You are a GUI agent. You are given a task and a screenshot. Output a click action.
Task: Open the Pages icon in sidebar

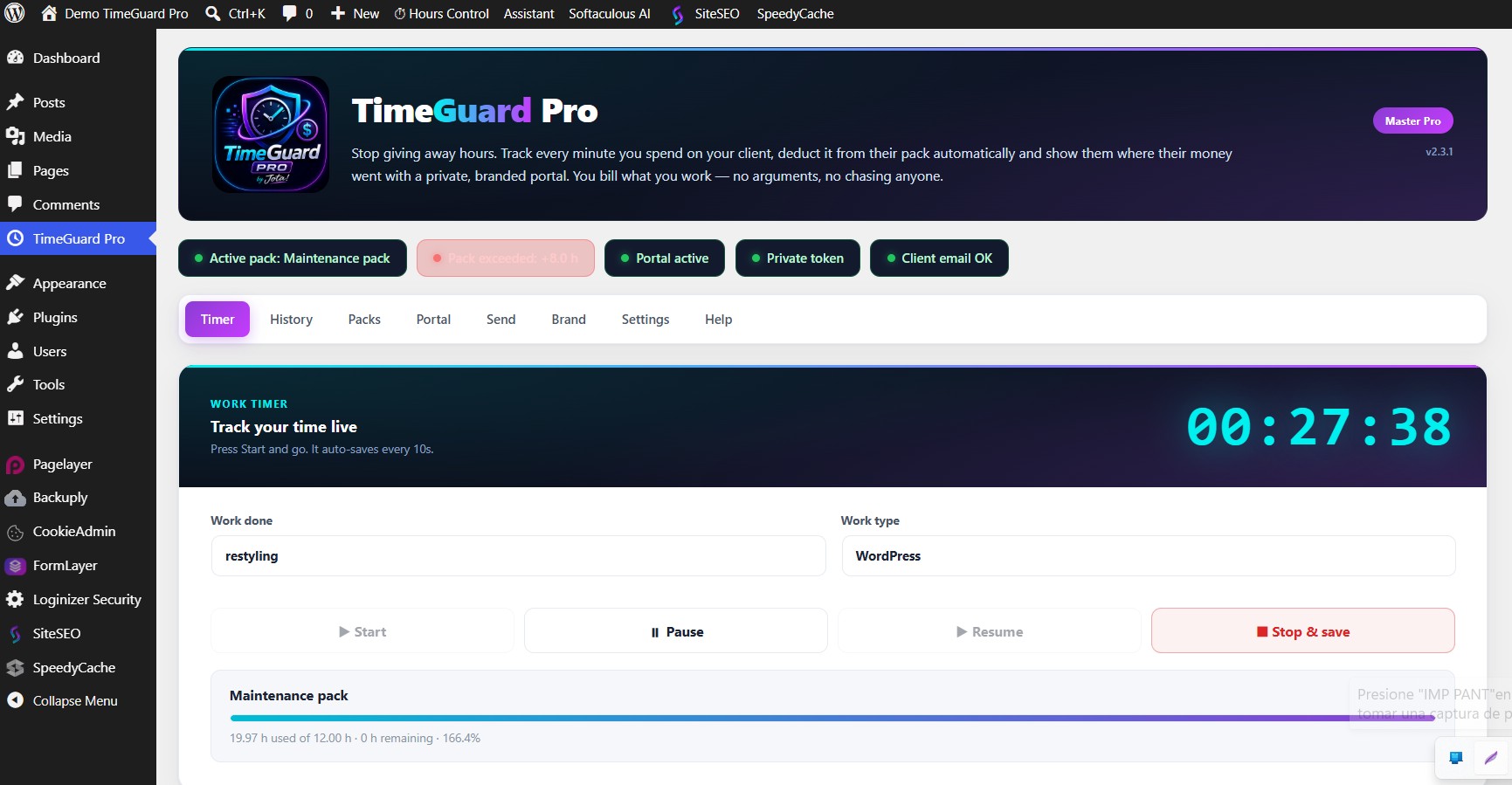[x=15, y=170]
